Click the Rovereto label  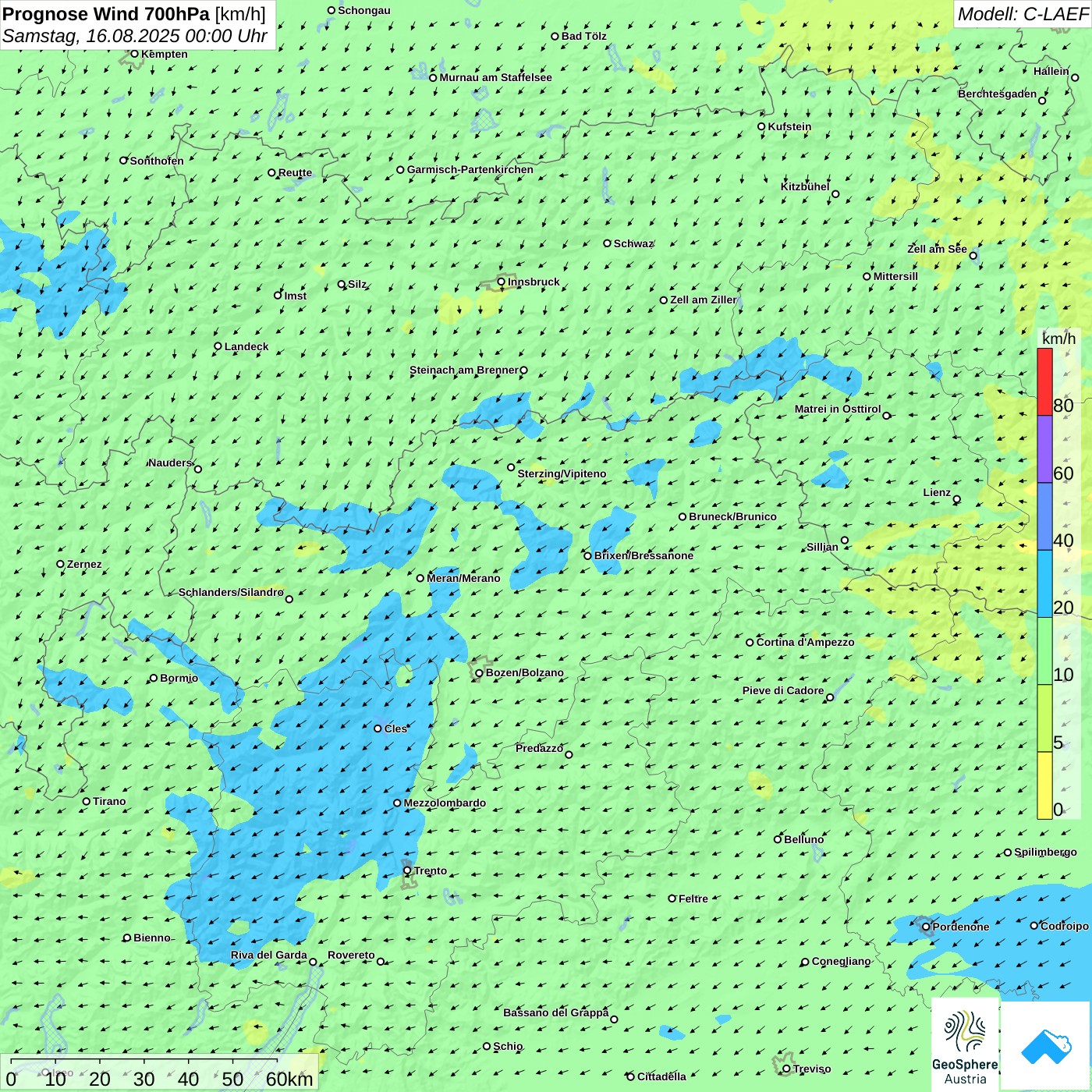point(351,955)
